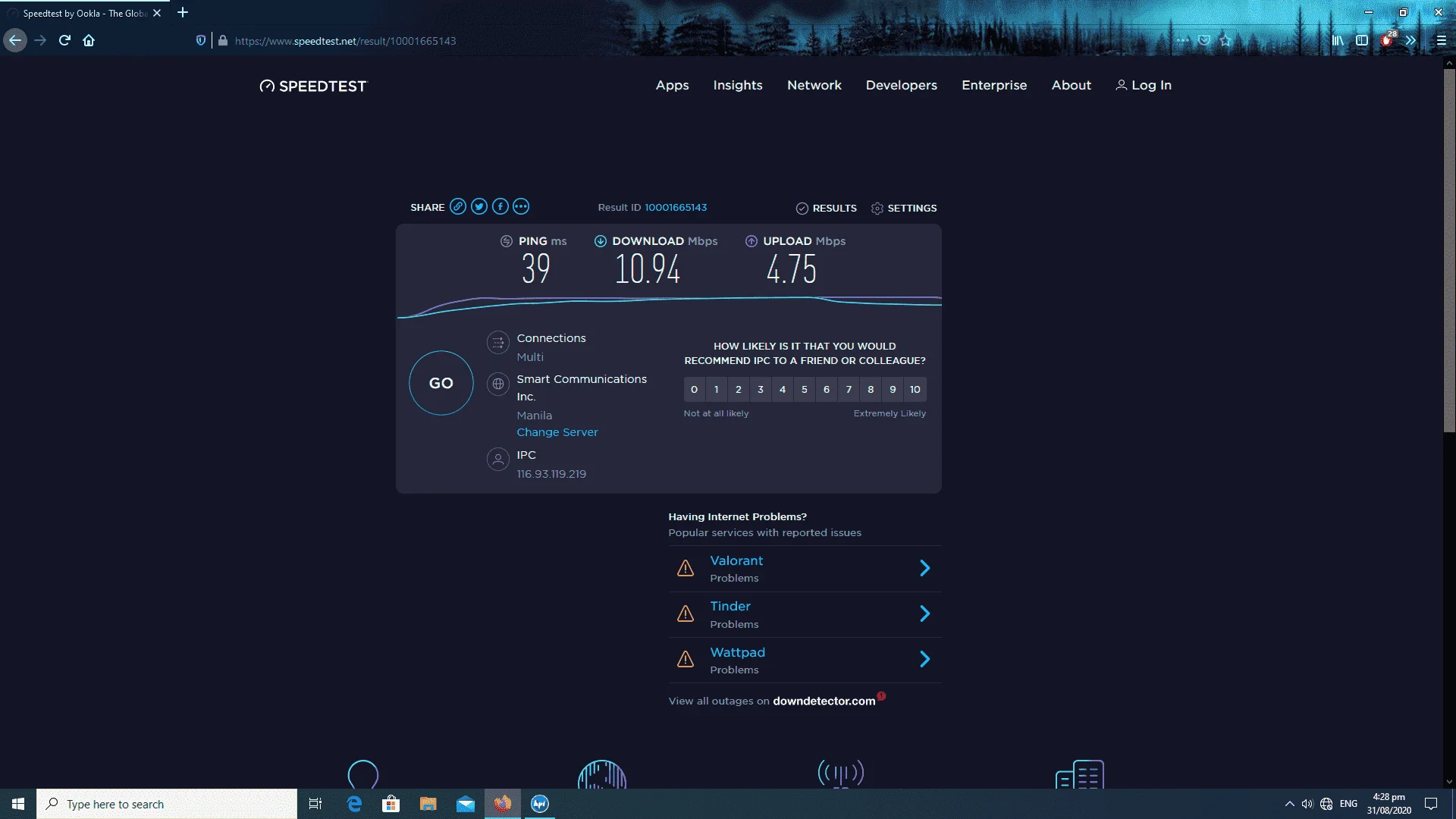Open Task View in taskbar
Screen dimensions: 1456x819
(x=315, y=804)
